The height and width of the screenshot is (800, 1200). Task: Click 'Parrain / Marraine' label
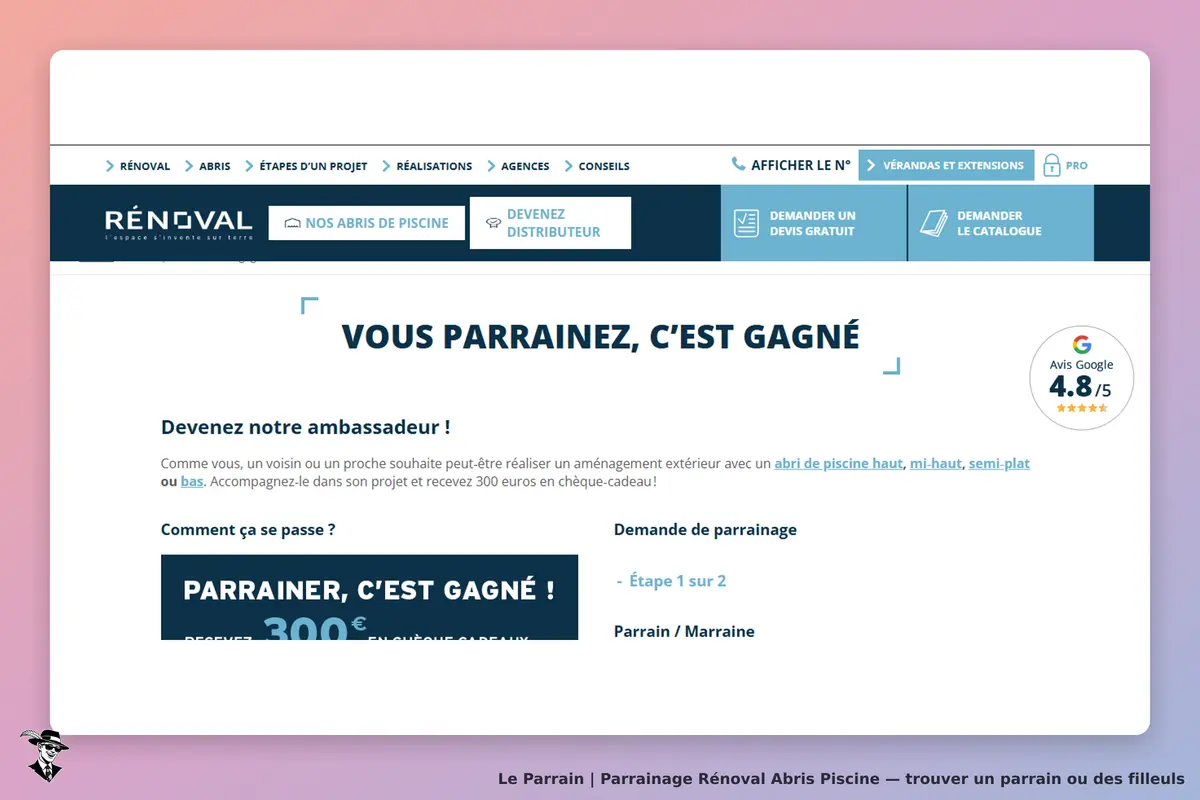pyautogui.click(x=684, y=632)
